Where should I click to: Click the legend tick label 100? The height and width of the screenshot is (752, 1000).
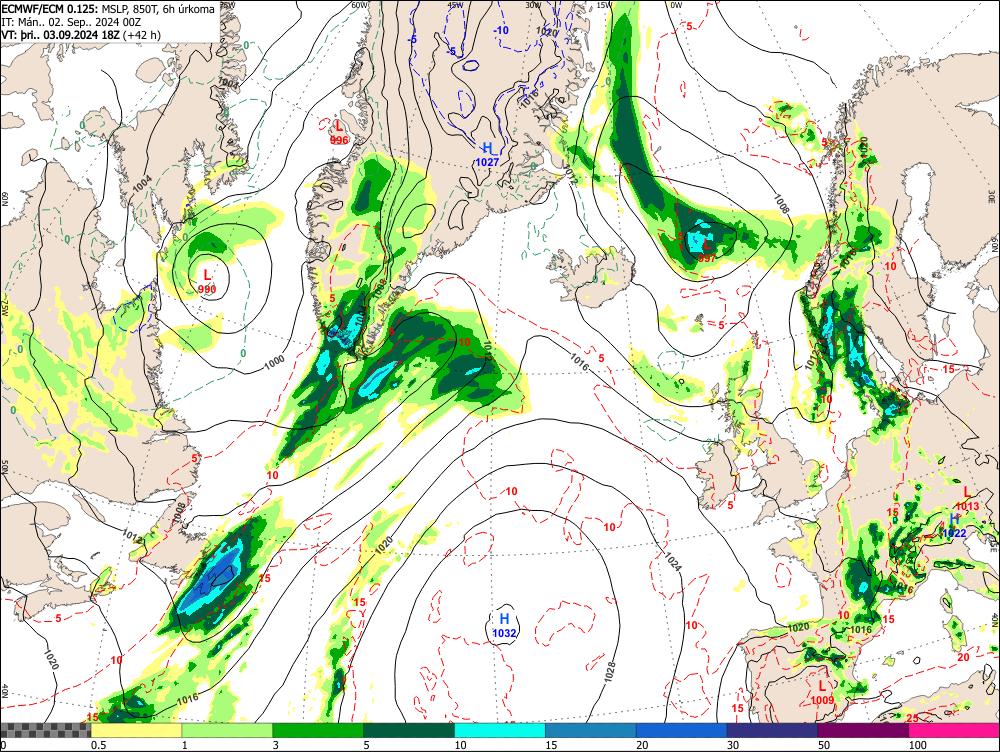[918, 745]
